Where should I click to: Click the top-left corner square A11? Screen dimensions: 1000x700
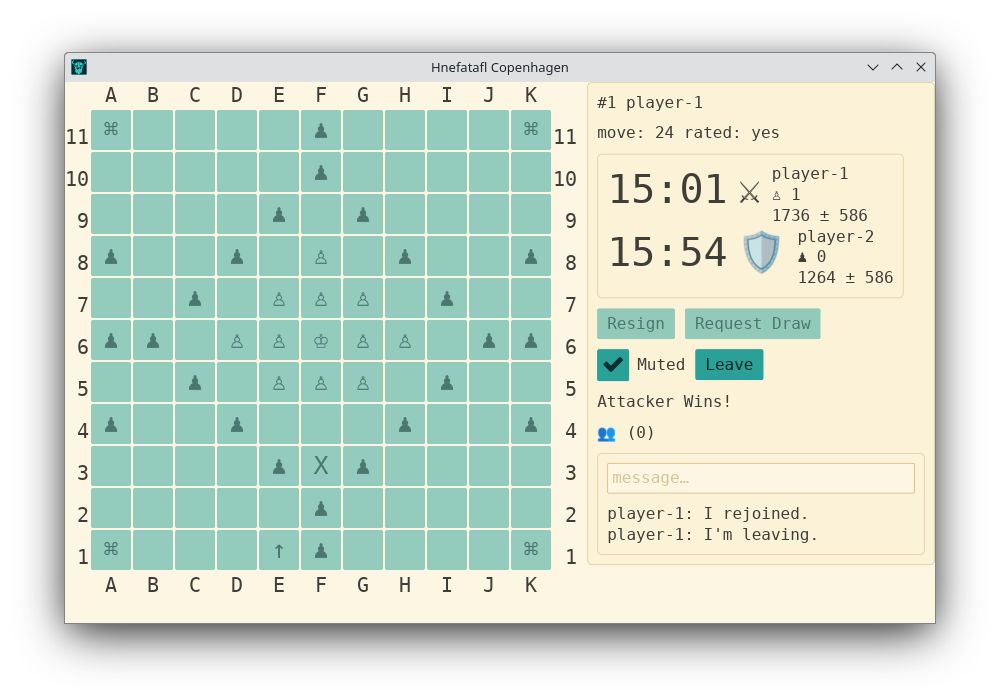coord(111,131)
